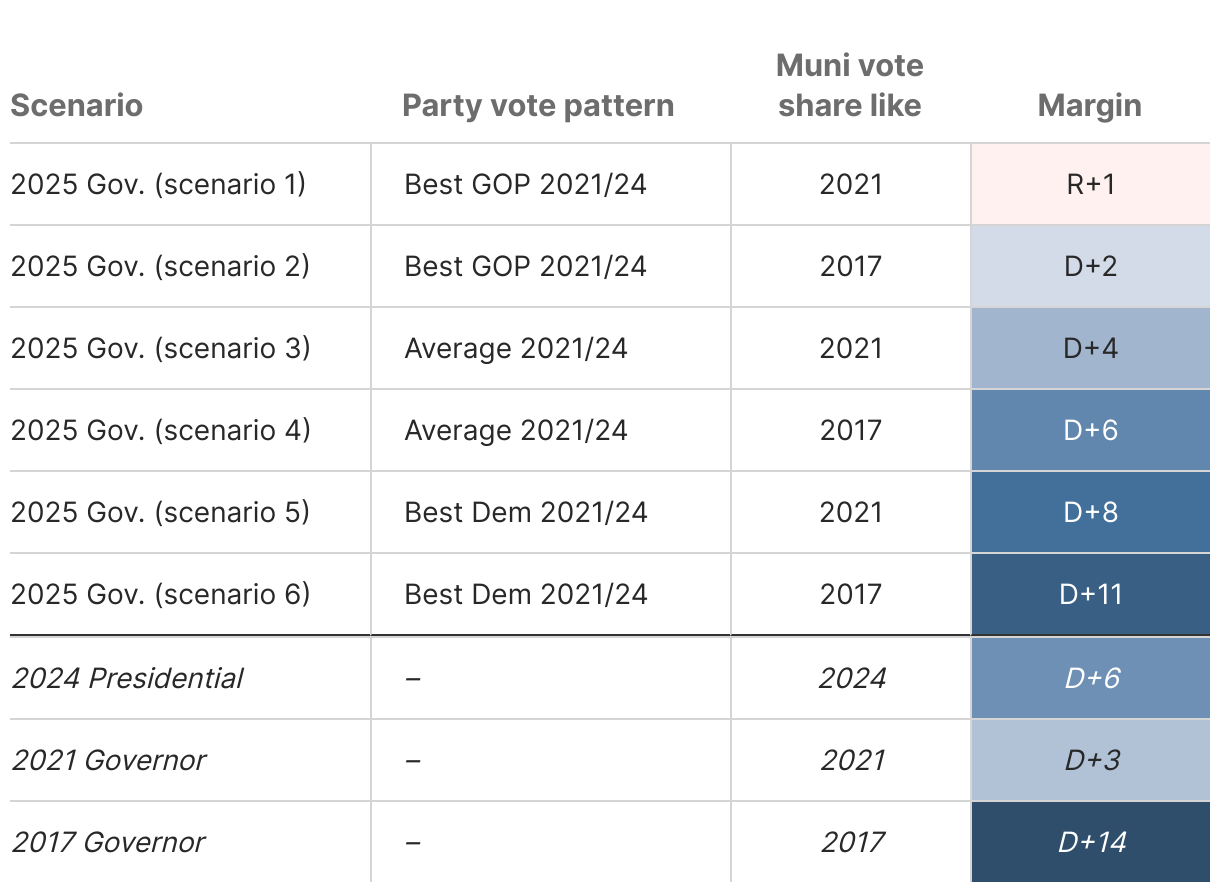The width and height of the screenshot is (1220, 892).
Task: Click the D+14 margin cell
Action: click(x=1090, y=842)
